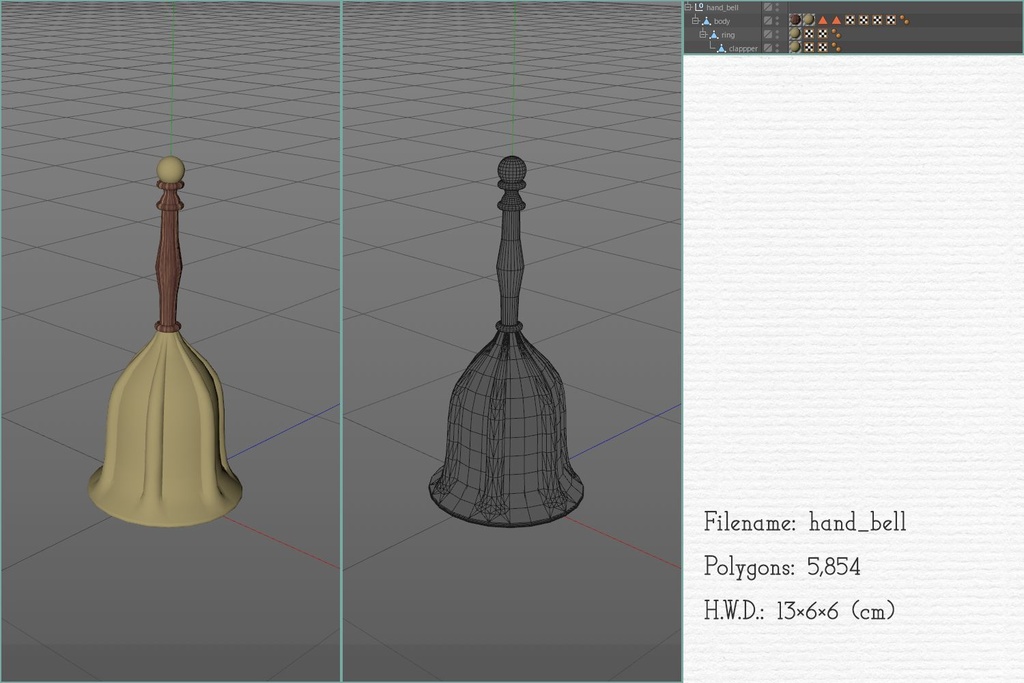Select the second orange selection tag on body
Screen dimensions: 1024x683
click(x=837, y=20)
